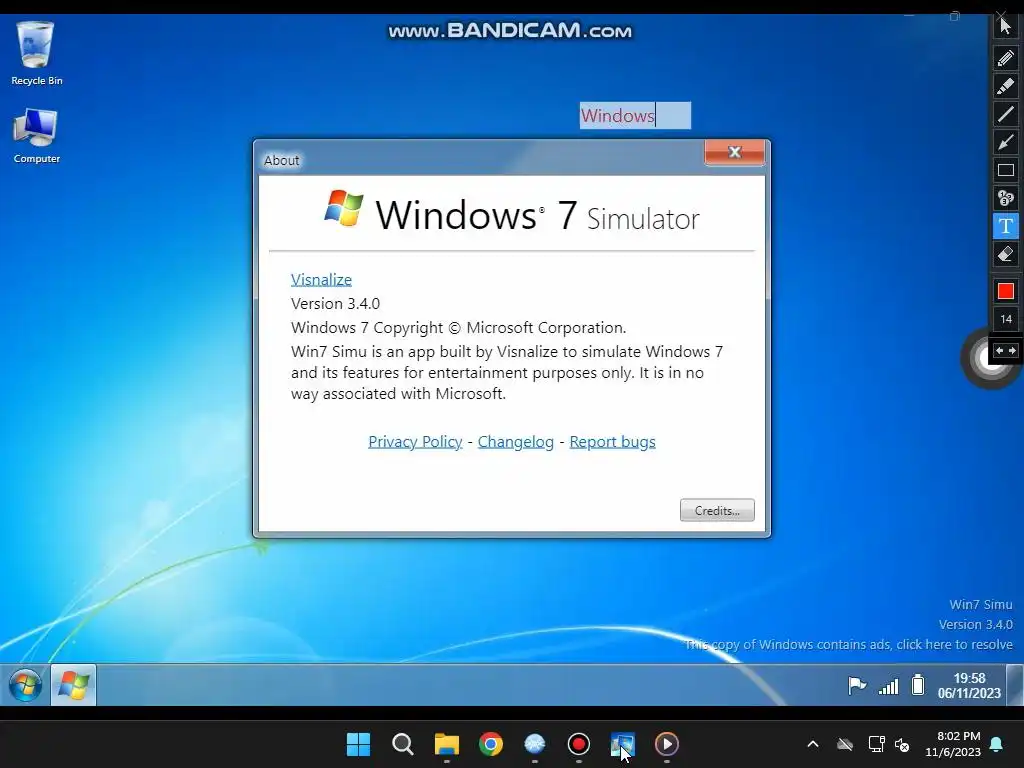This screenshot has width=1024, height=768.
Task: Click the network signal bars icon
Action: point(888,686)
